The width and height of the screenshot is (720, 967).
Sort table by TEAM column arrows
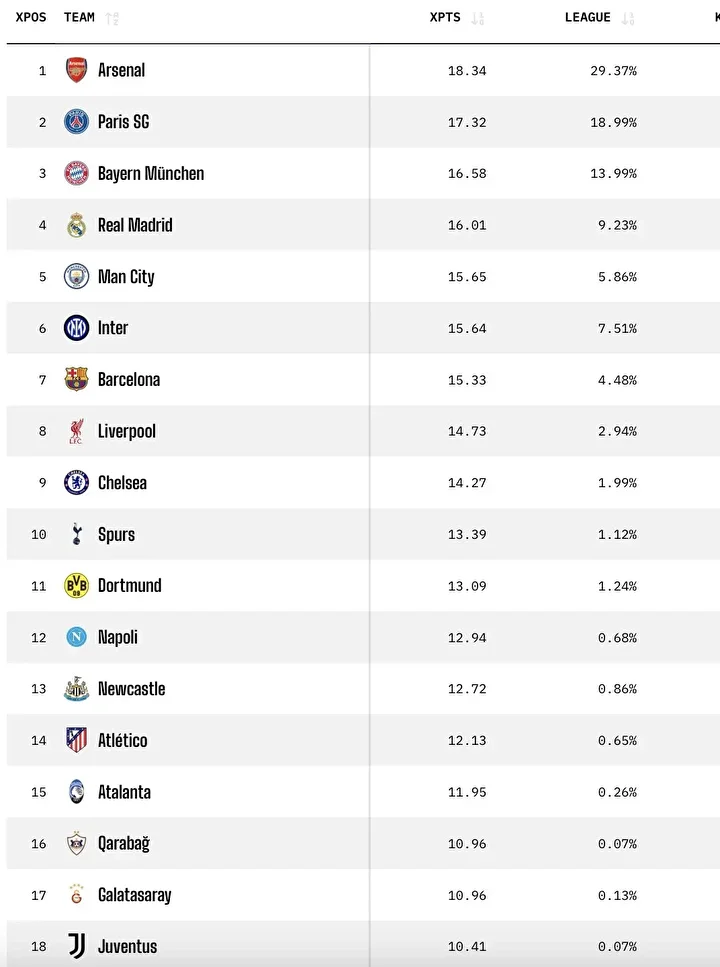click(112, 18)
